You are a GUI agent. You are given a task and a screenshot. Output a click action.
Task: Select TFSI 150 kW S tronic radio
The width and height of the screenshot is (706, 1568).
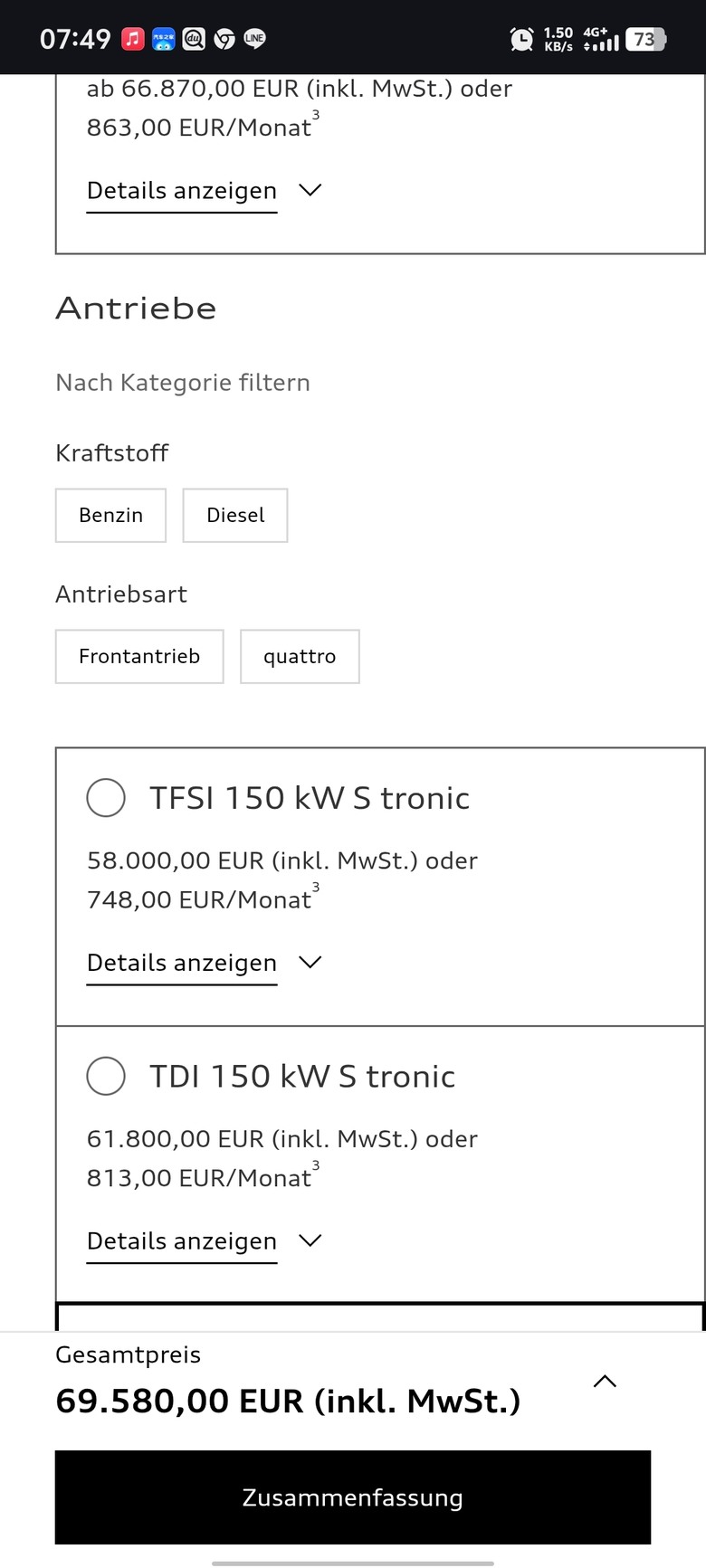pos(106,798)
